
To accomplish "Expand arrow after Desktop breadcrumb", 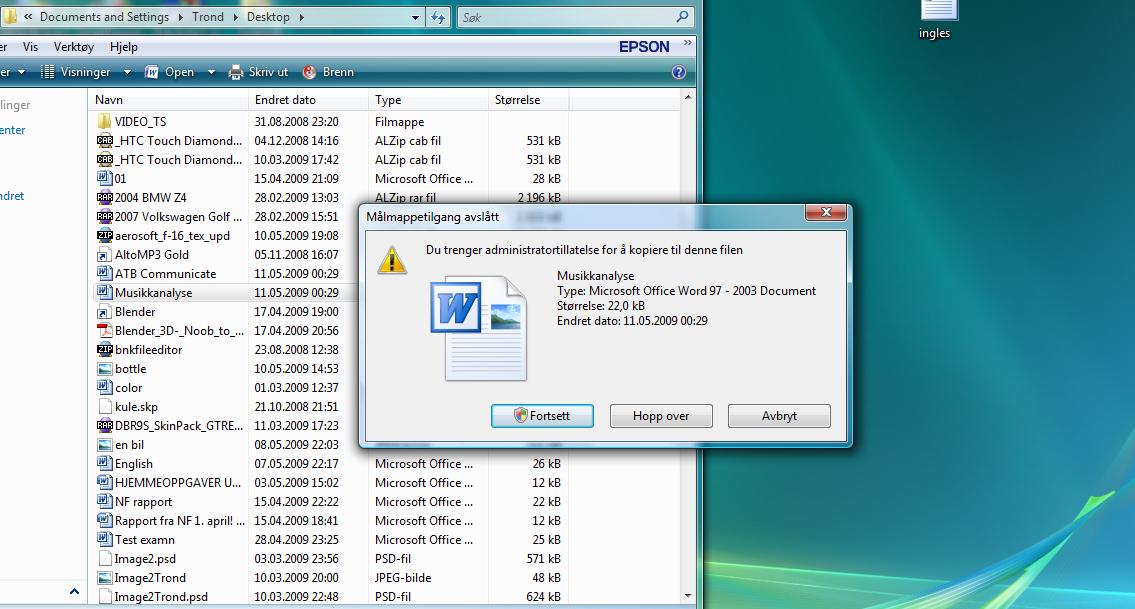I will (301, 17).
